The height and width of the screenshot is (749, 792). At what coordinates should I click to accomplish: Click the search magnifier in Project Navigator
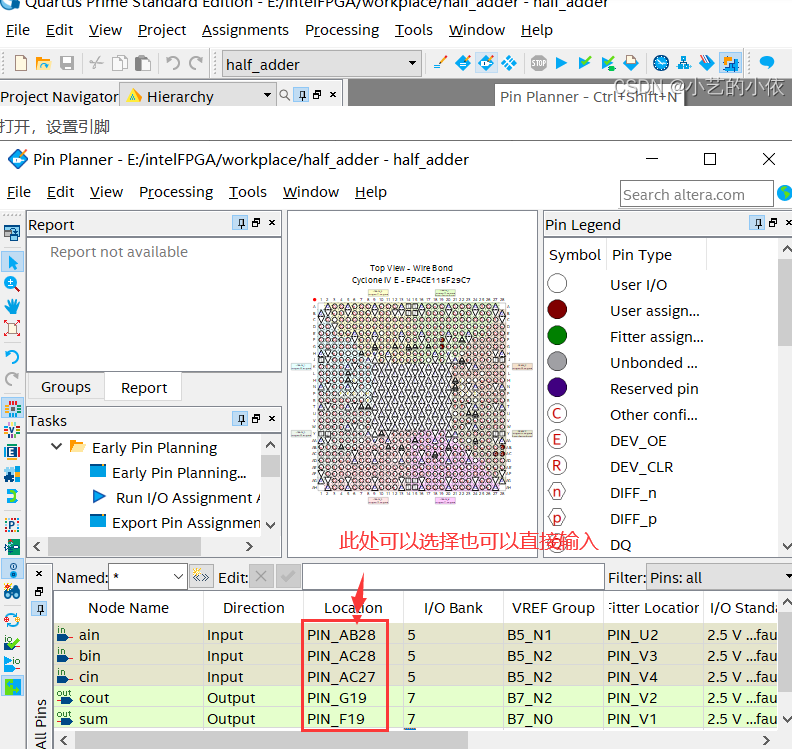tap(285, 95)
